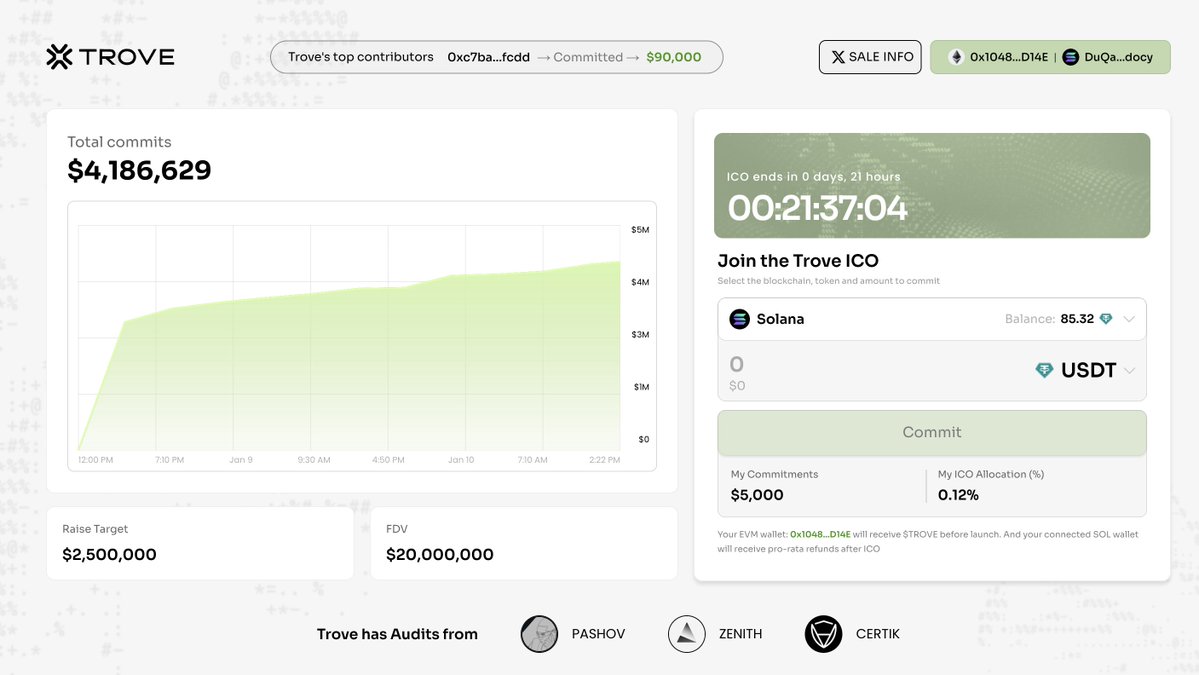1199x675 pixels.
Task: Click the Trove X logo icon
Action: tap(59, 57)
